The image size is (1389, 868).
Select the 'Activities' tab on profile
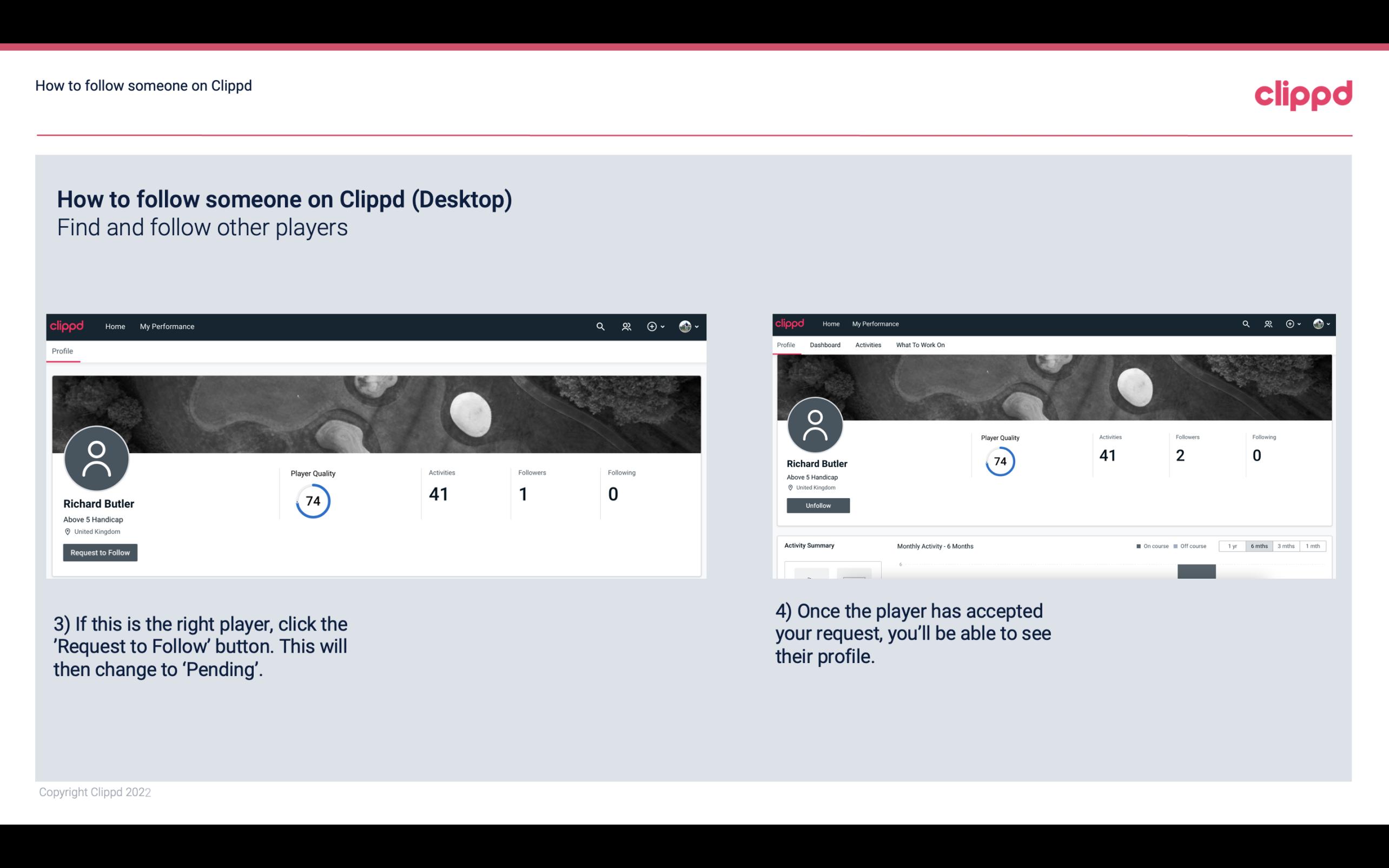click(866, 344)
